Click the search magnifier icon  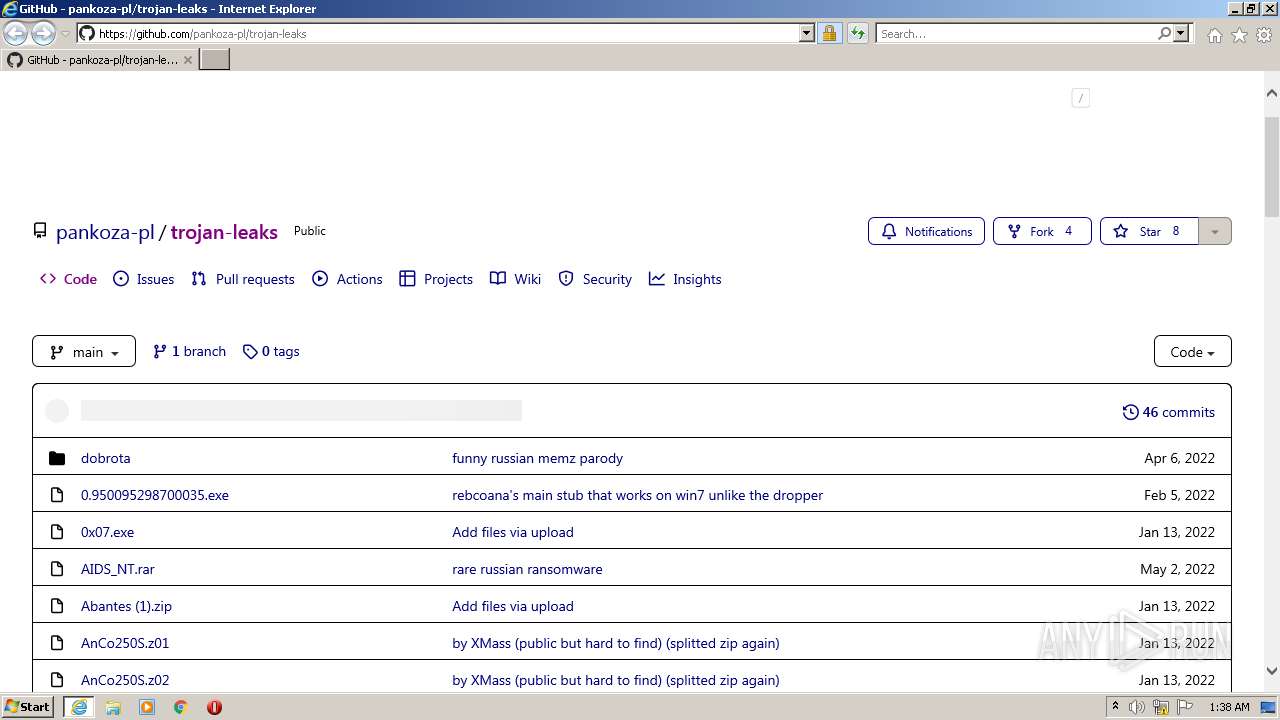point(1164,33)
